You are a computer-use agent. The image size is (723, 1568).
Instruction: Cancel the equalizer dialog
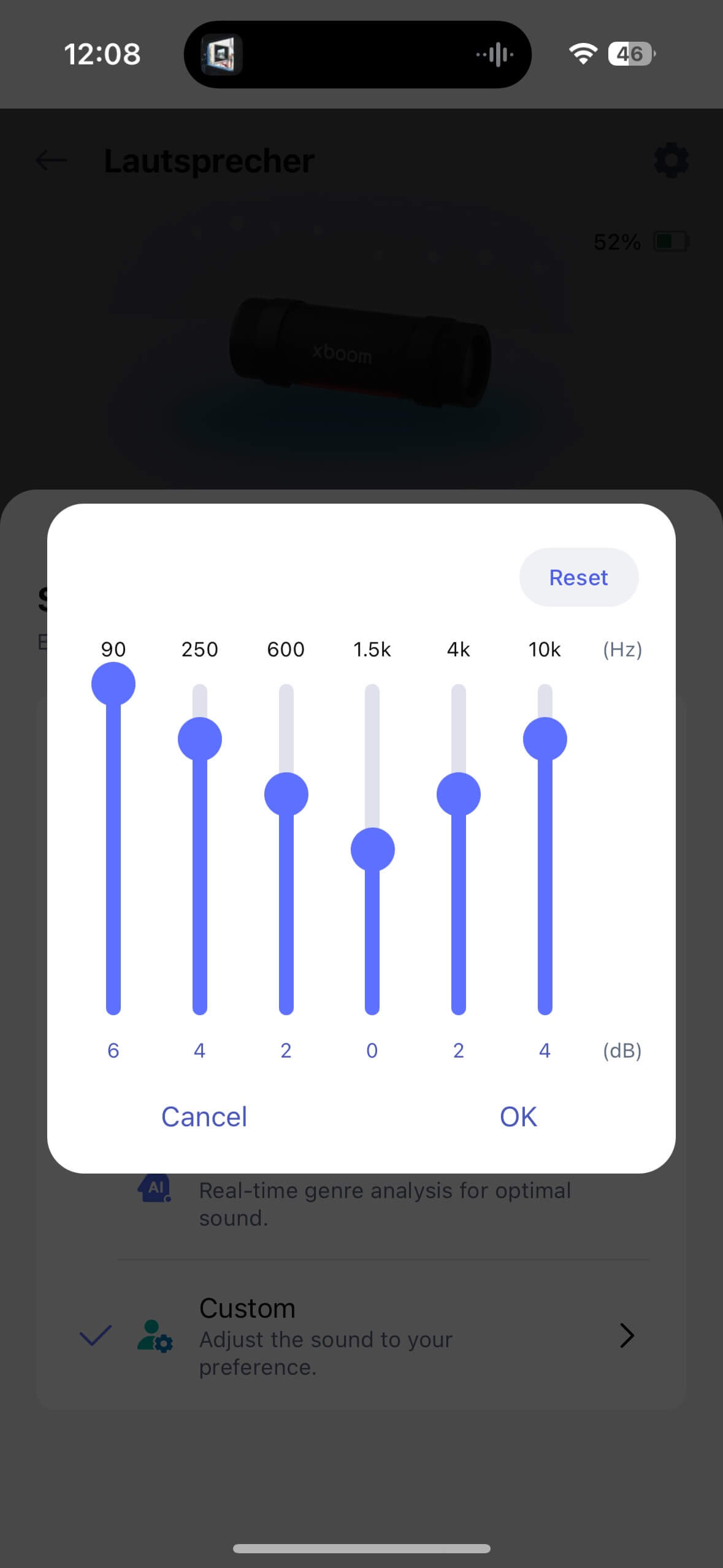(x=204, y=1116)
